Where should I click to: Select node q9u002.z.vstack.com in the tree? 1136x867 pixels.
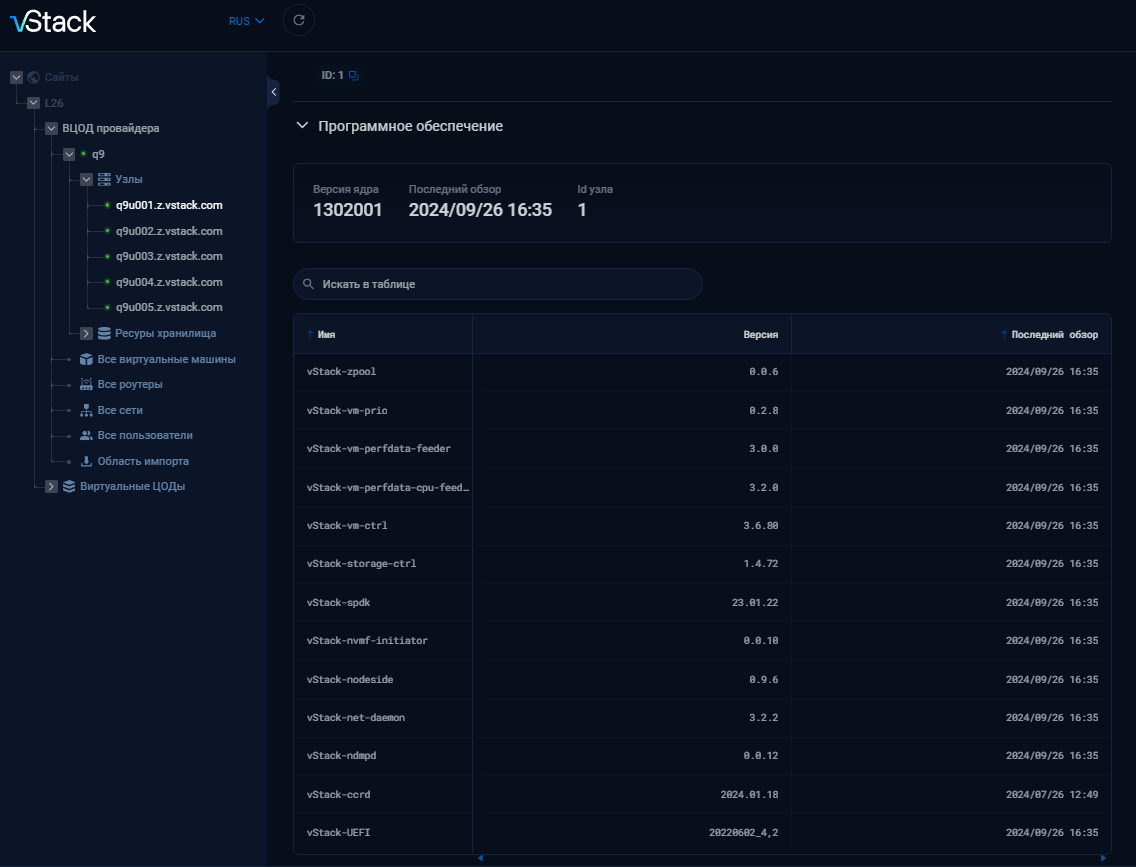(169, 231)
